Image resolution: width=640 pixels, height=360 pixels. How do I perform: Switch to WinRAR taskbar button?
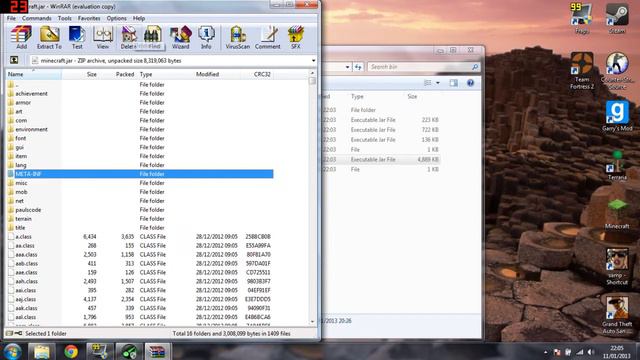pos(157,351)
